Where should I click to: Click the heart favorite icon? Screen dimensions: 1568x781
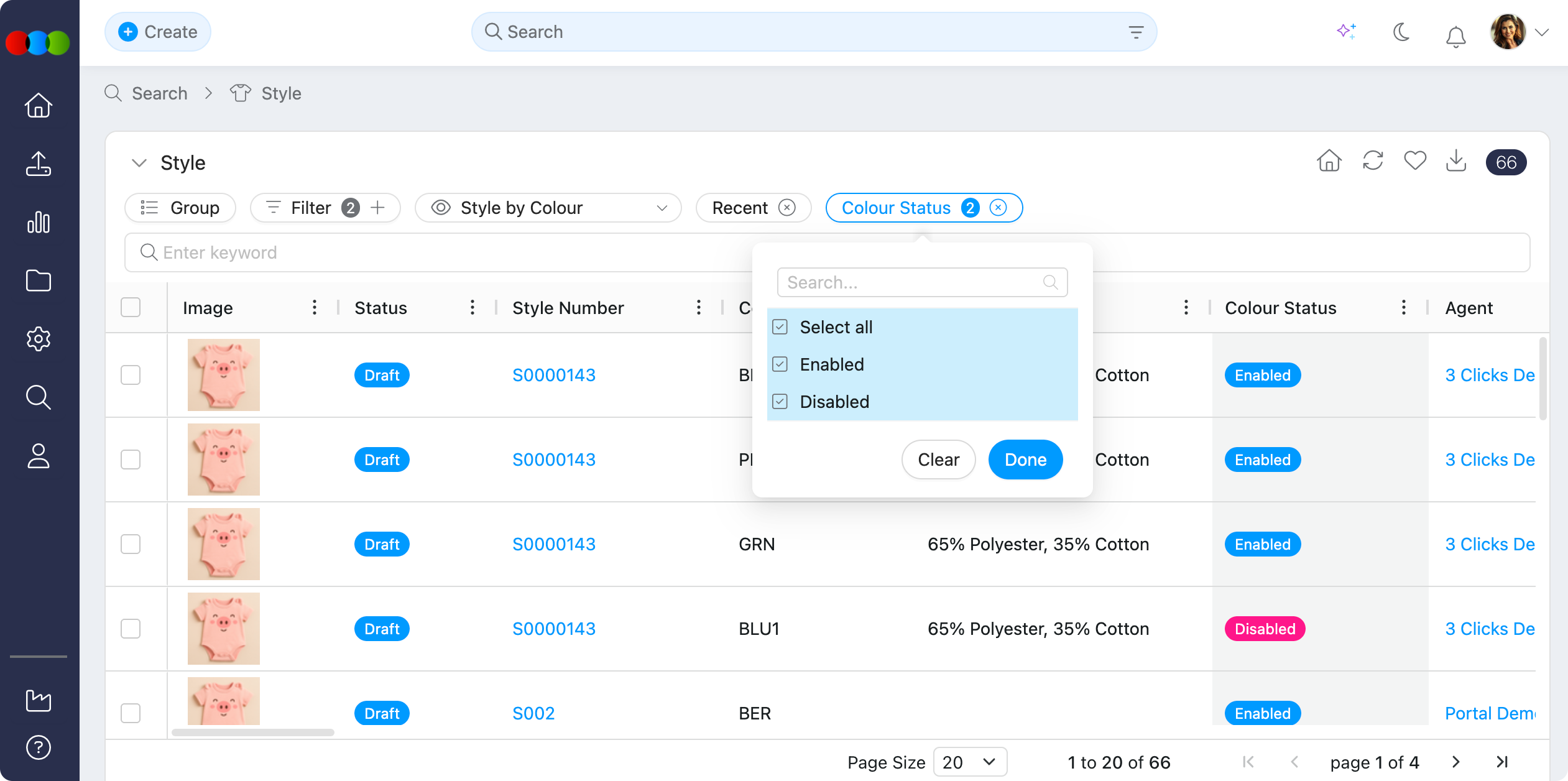pos(1415,161)
